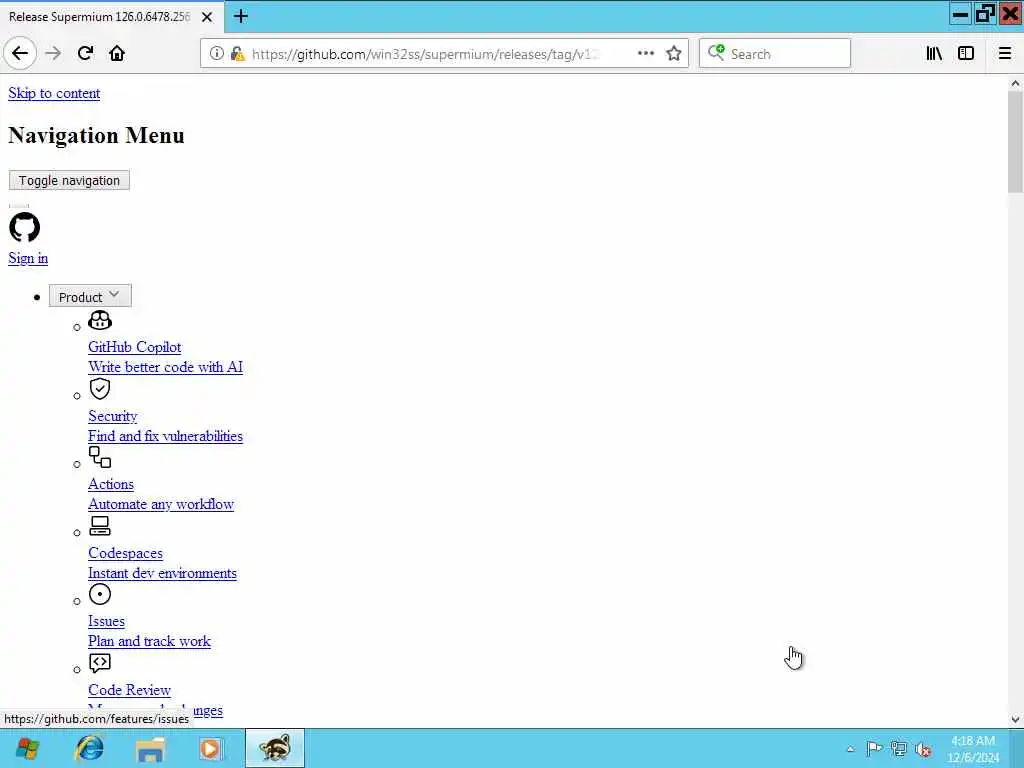Open Write better code with AI link
The image size is (1024, 768).
(x=165, y=367)
